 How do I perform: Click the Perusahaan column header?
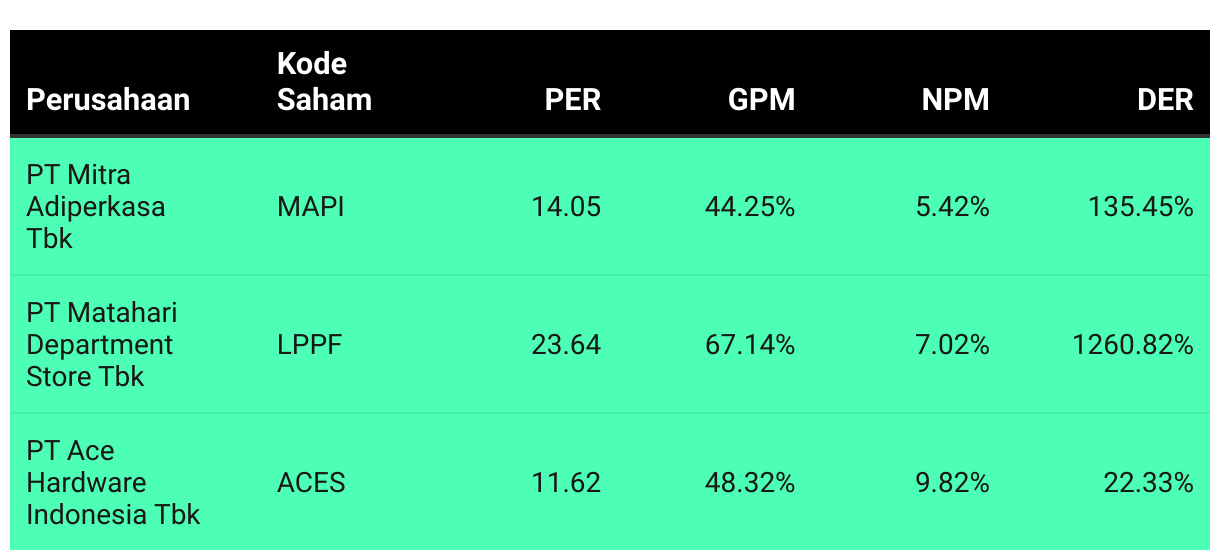tap(108, 100)
